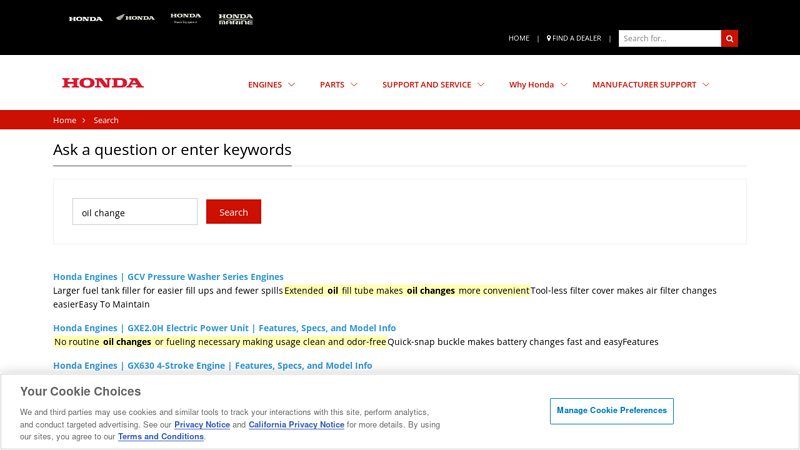Go to Home in the top bar

pos(518,38)
